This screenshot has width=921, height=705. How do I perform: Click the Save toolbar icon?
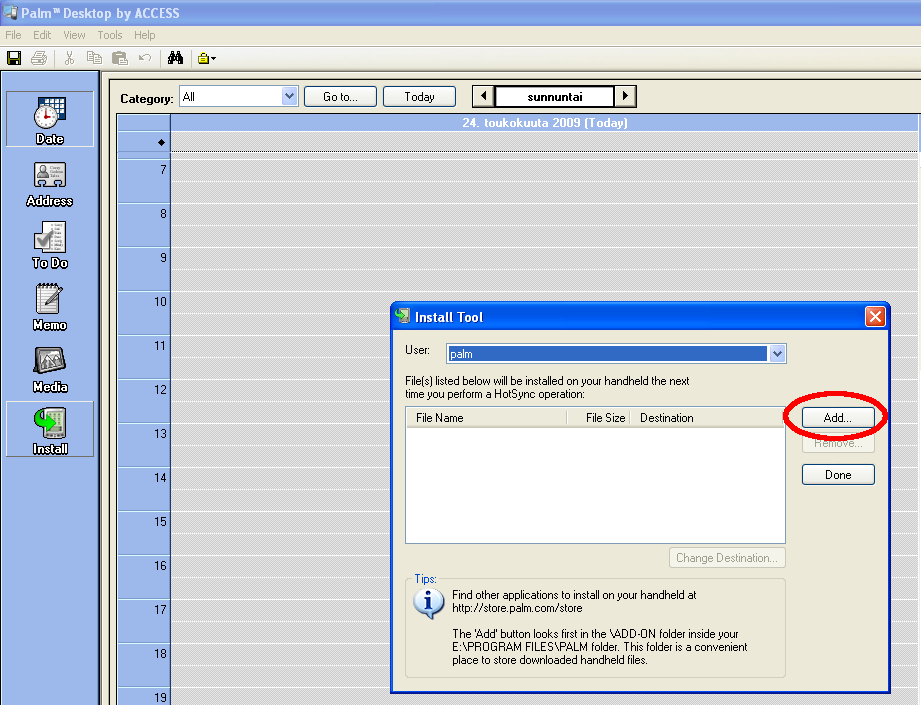tap(14, 58)
